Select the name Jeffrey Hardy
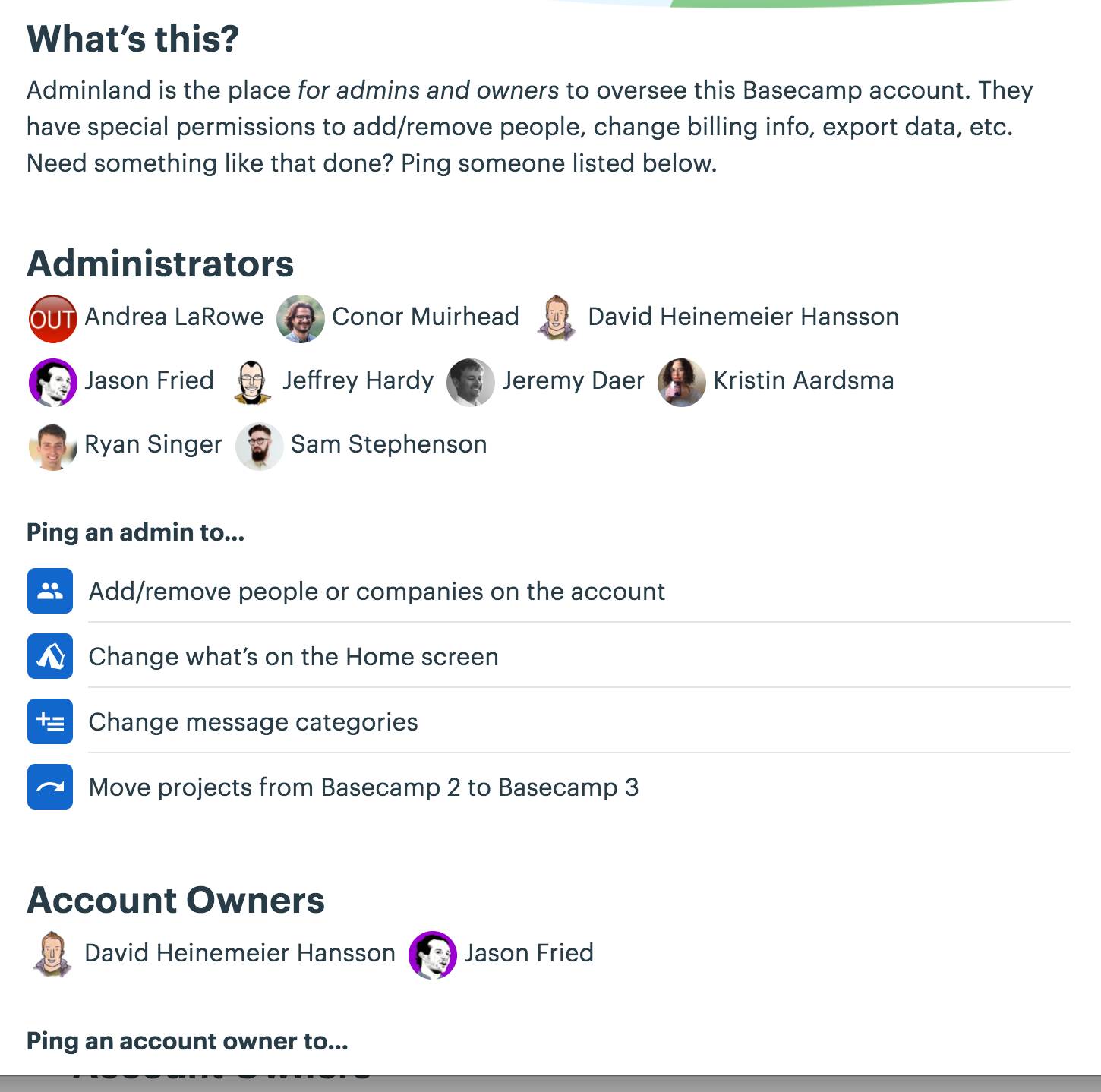The width and height of the screenshot is (1101, 1092). click(358, 380)
